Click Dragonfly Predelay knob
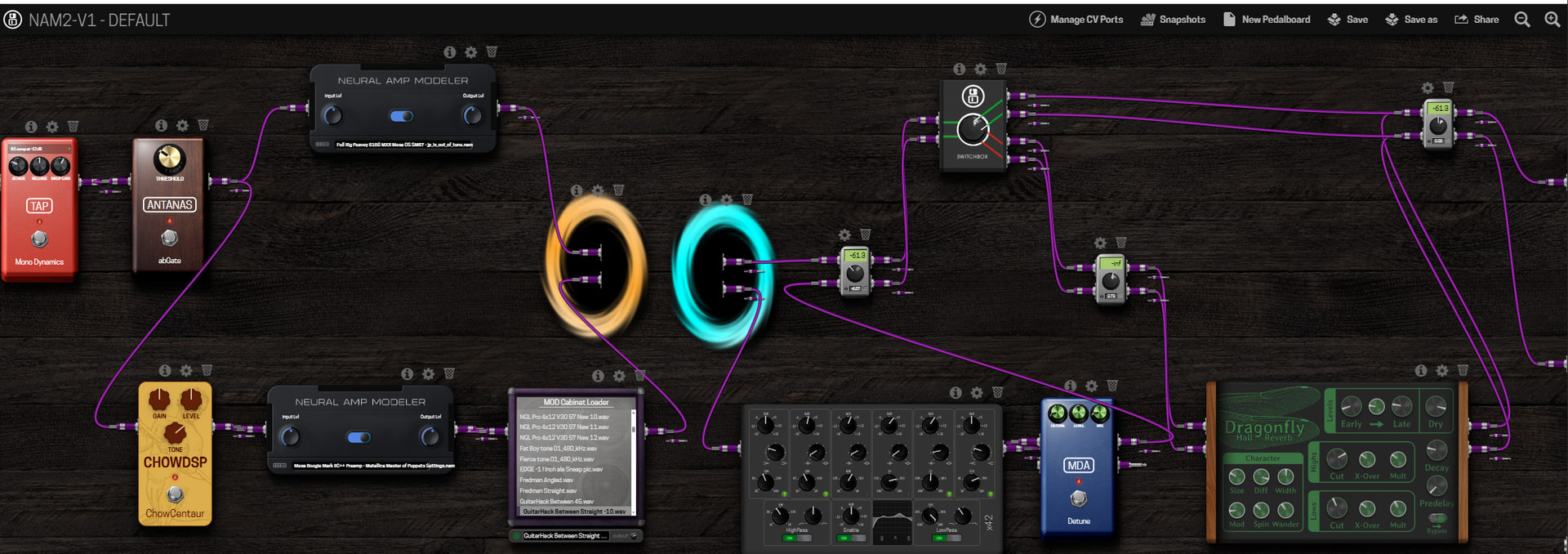This screenshot has height=554, width=1568. tap(1436, 485)
